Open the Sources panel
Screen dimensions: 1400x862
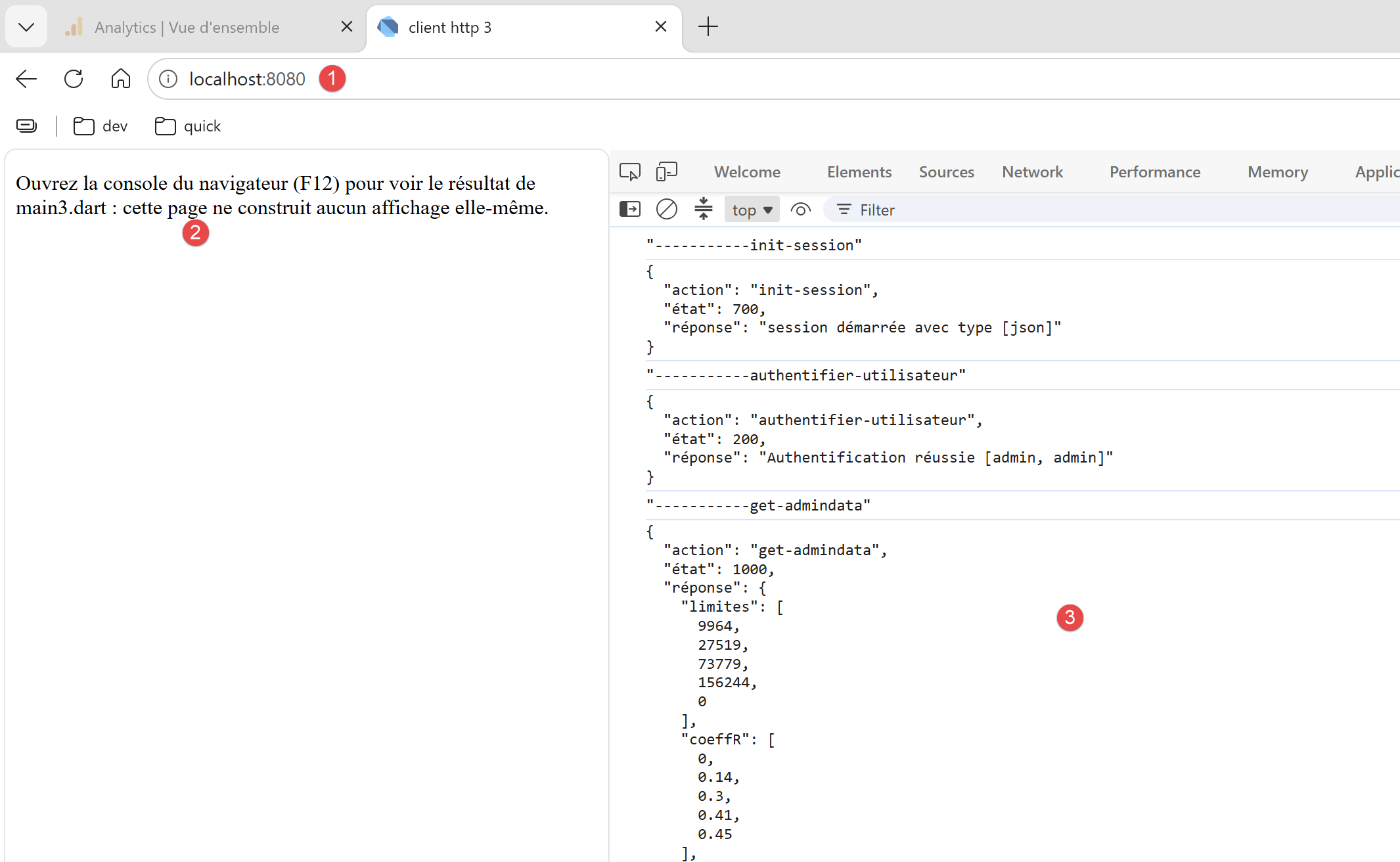click(947, 172)
